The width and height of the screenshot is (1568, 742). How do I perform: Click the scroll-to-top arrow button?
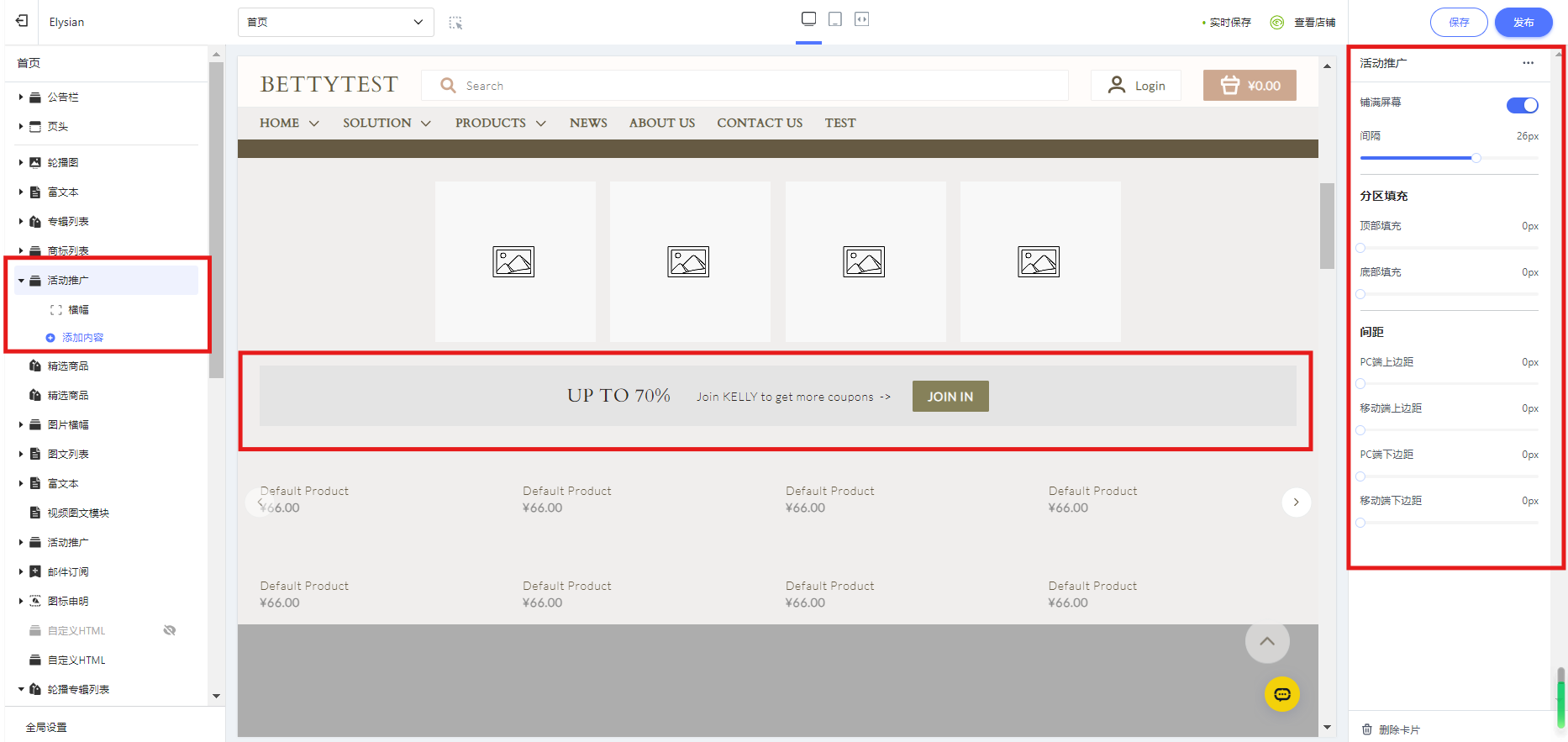coord(1267,642)
